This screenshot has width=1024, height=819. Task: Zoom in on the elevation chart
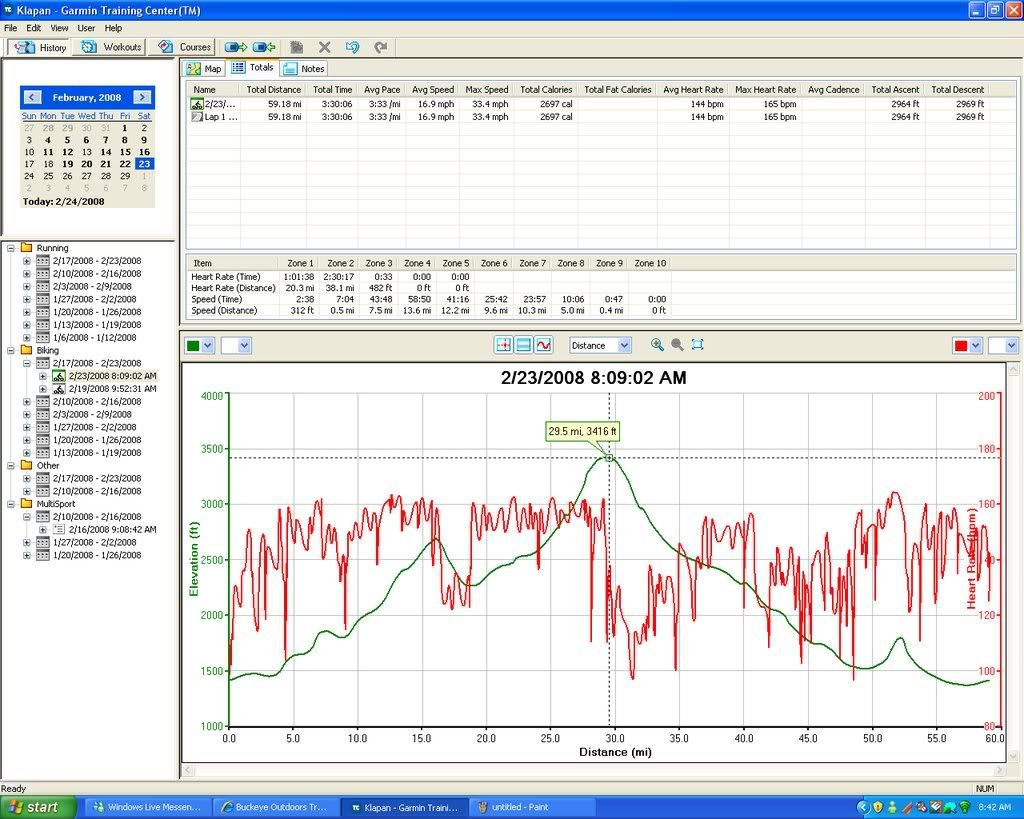(657, 345)
